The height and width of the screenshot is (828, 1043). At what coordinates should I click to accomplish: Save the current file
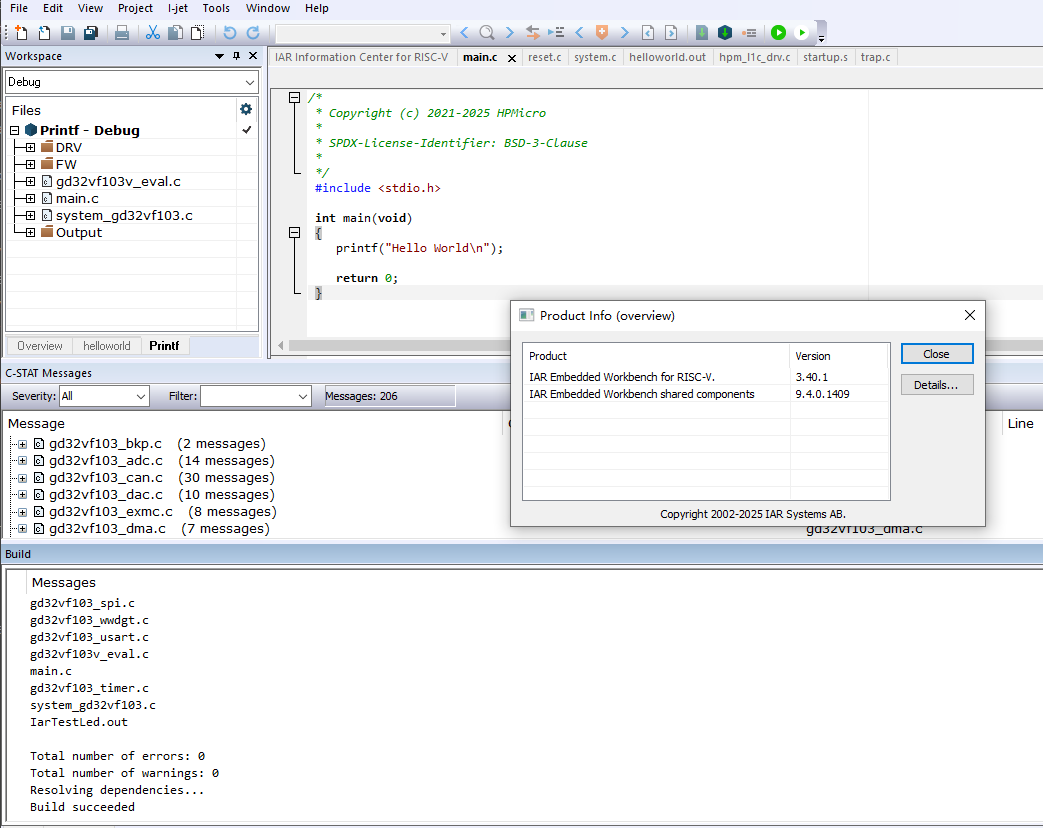coord(68,33)
